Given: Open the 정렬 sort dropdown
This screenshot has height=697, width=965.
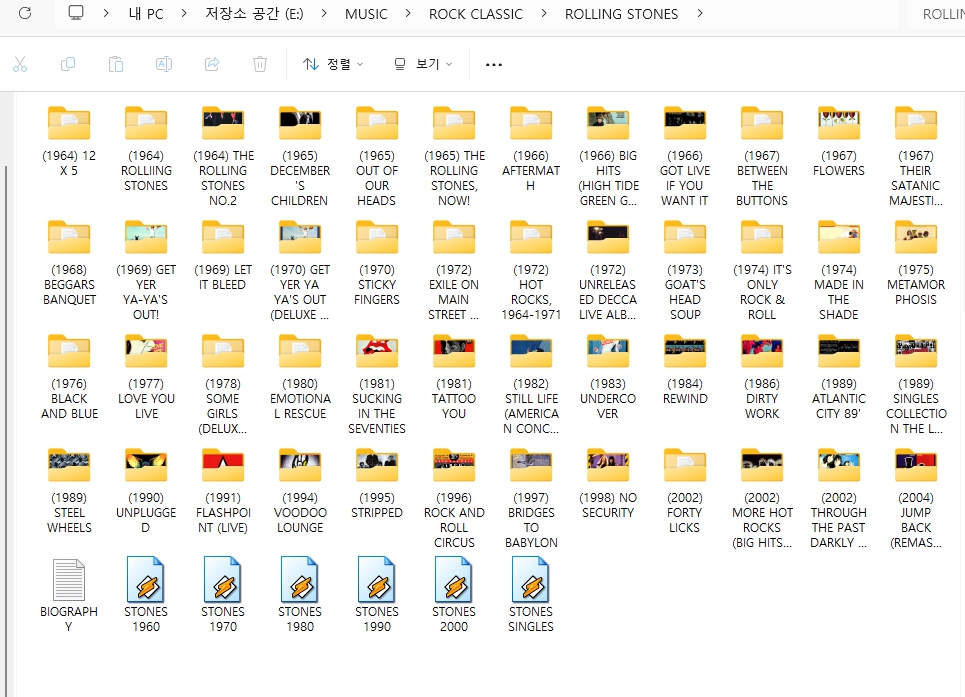Looking at the screenshot, I should (x=333, y=64).
